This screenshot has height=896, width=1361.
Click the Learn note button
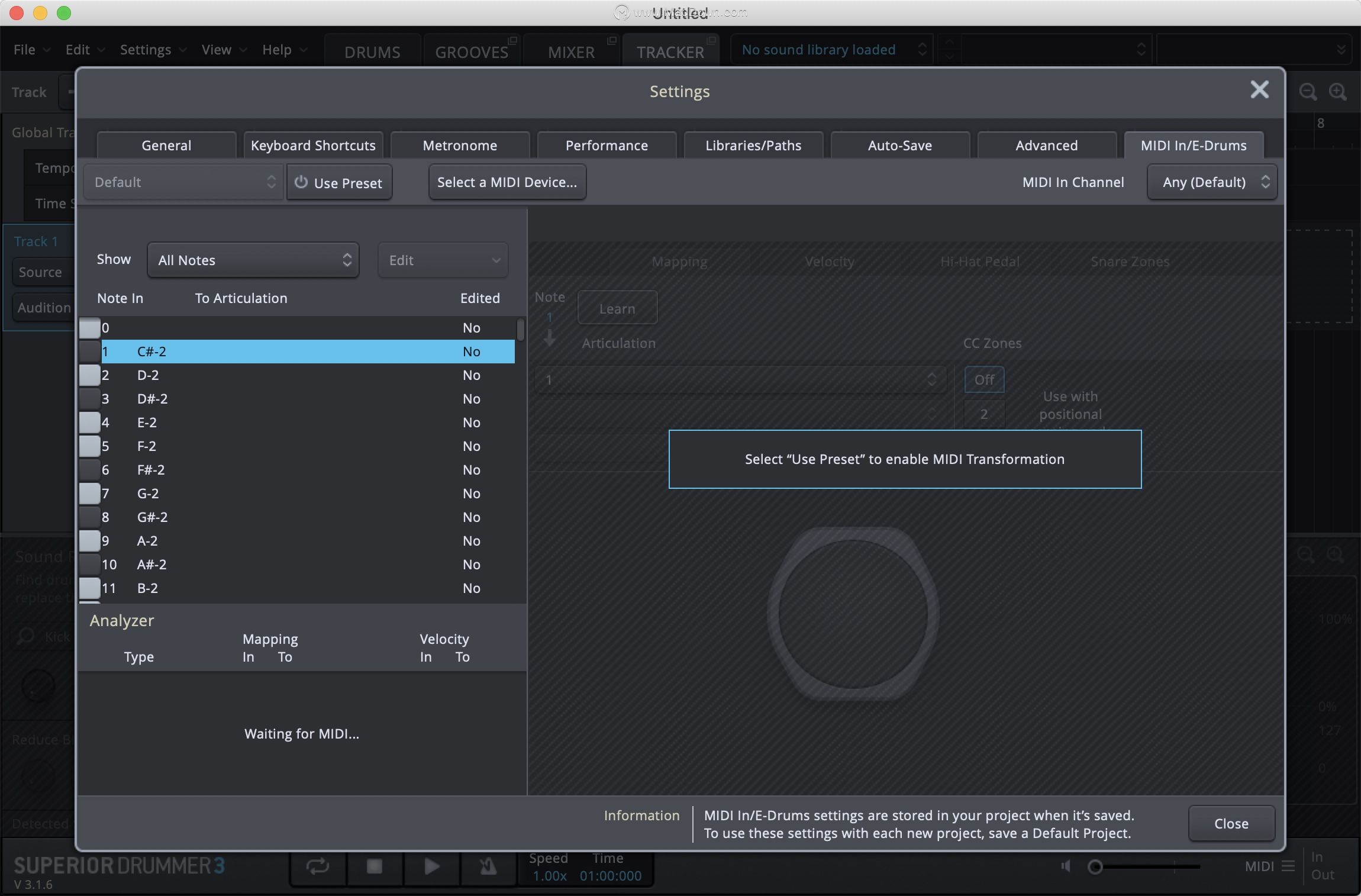pos(617,308)
